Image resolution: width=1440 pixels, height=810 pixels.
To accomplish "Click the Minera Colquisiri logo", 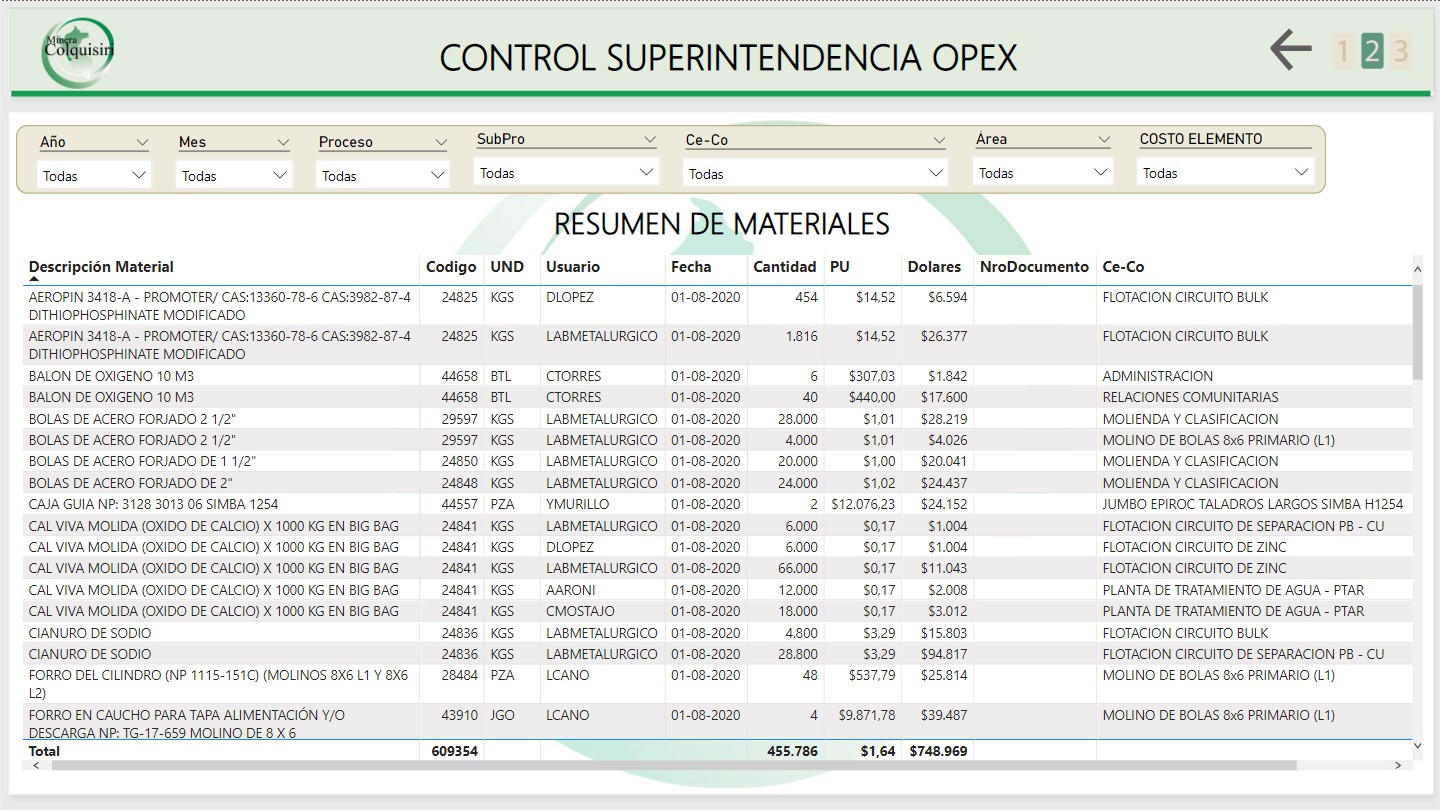I will pos(78,52).
